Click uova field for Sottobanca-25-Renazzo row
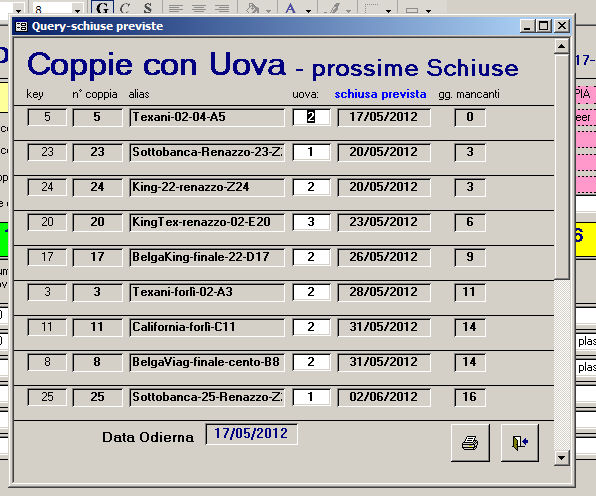Image resolution: width=596 pixels, height=496 pixels. click(311, 397)
